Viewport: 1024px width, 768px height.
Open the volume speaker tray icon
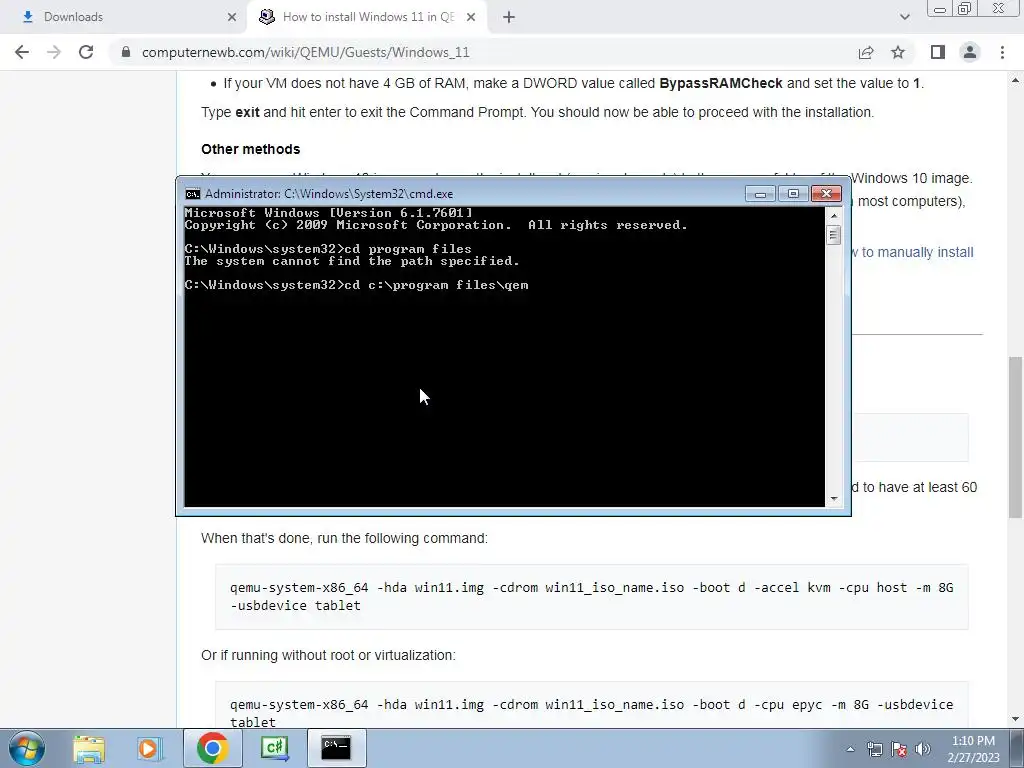pos(923,749)
